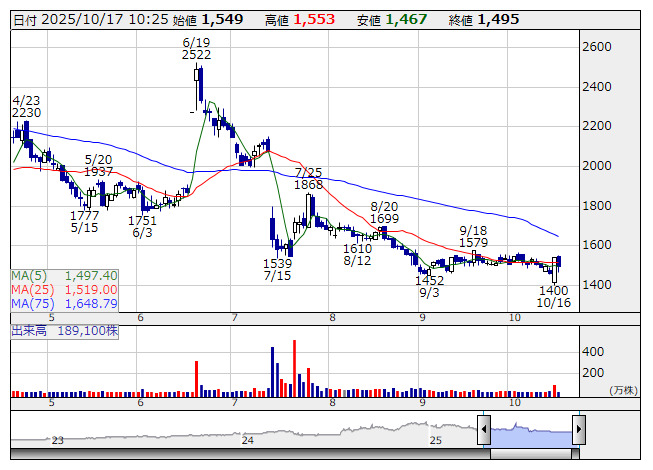Click the 出来高 189,100株 volume label

(x=65, y=331)
